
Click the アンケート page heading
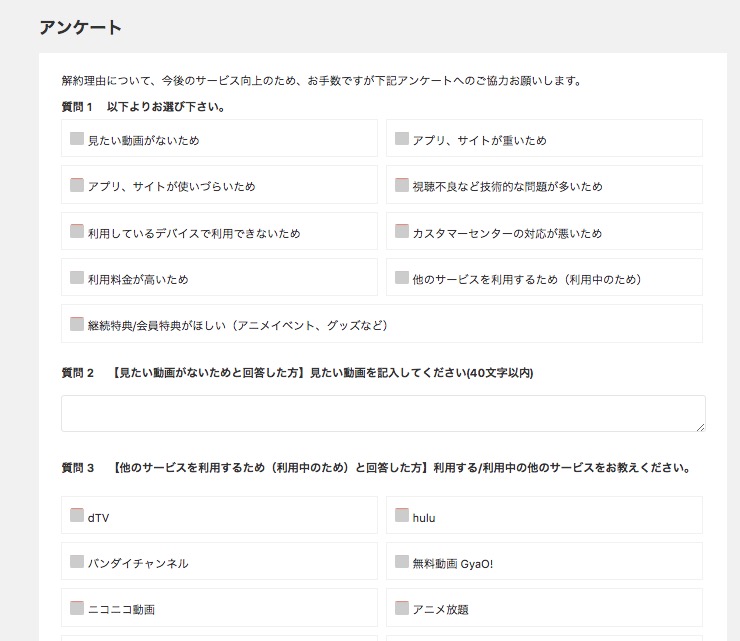click(80, 27)
